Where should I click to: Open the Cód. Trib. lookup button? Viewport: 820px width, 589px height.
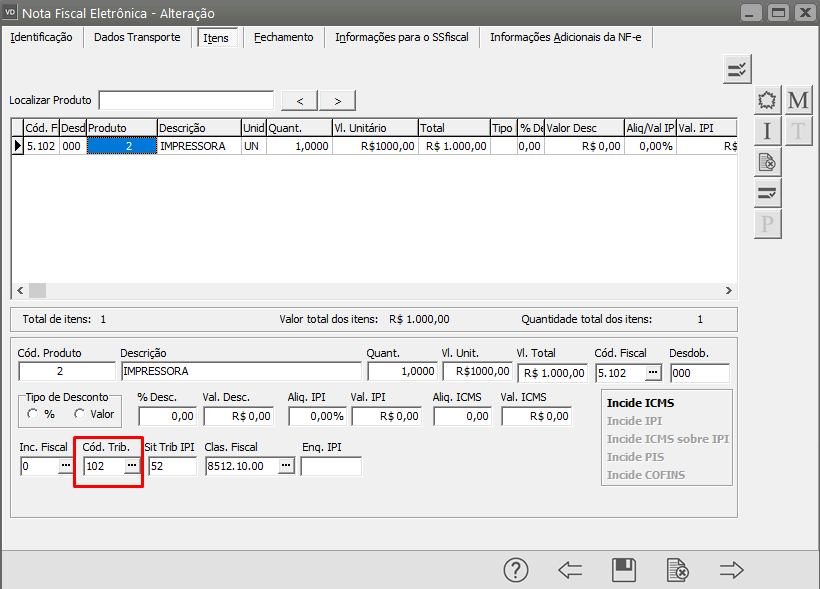point(131,466)
